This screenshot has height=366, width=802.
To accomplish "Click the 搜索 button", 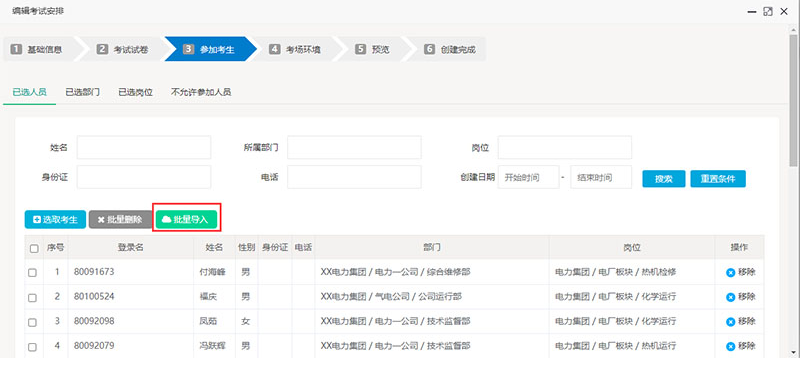I will (663, 179).
